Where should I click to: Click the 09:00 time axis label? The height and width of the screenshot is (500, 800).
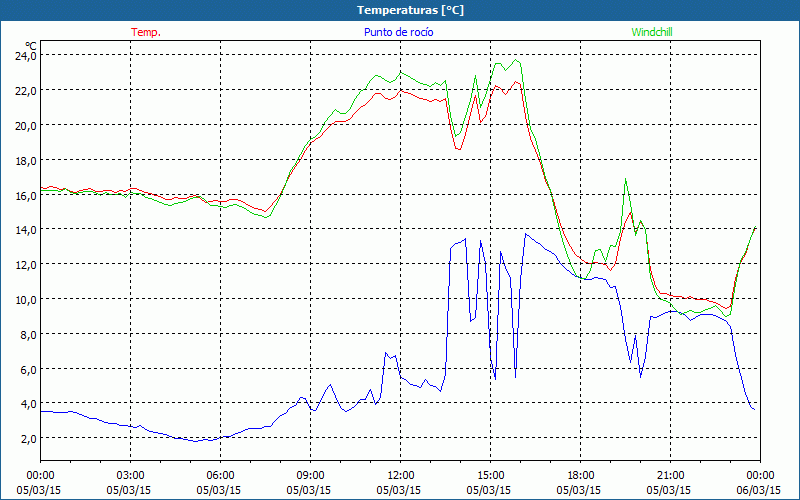coord(310,476)
